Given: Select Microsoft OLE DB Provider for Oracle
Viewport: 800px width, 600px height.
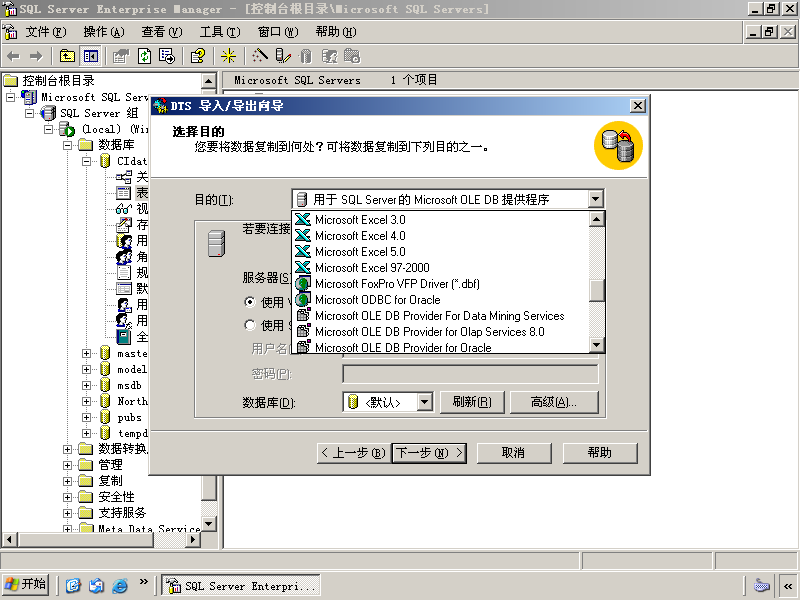Looking at the screenshot, I should pyautogui.click(x=441, y=347).
